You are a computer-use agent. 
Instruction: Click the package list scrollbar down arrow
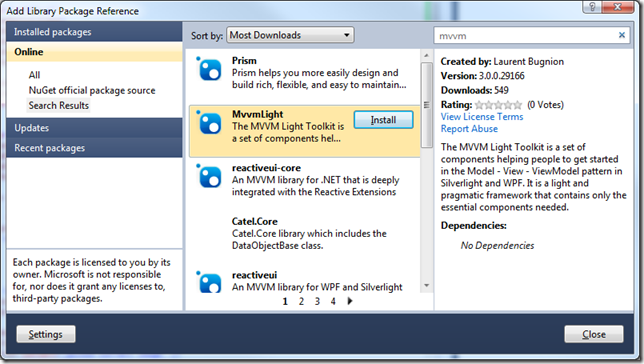427,286
